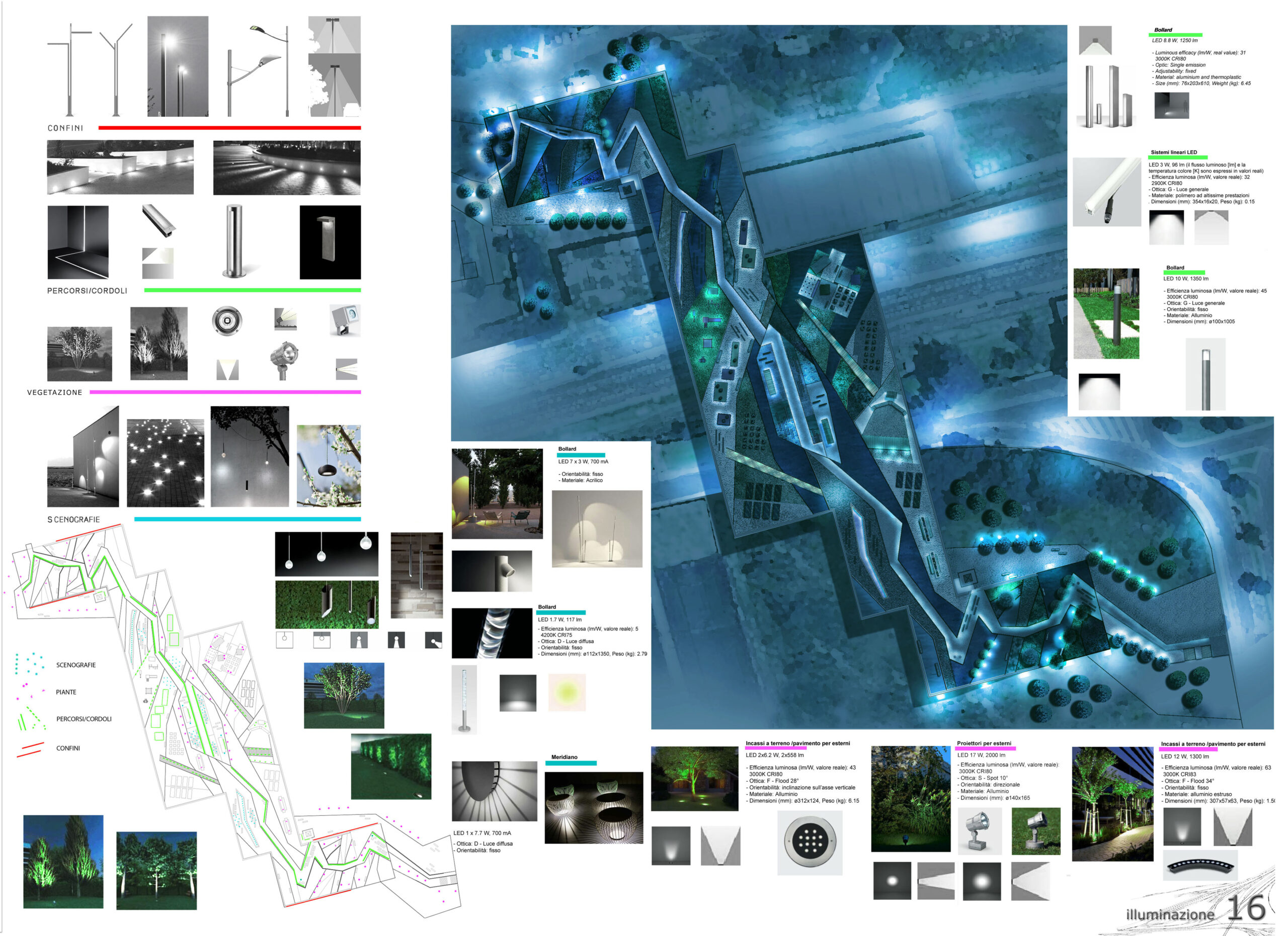
Task: Click the red CONFINI color bar
Action: [x=229, y=128]
